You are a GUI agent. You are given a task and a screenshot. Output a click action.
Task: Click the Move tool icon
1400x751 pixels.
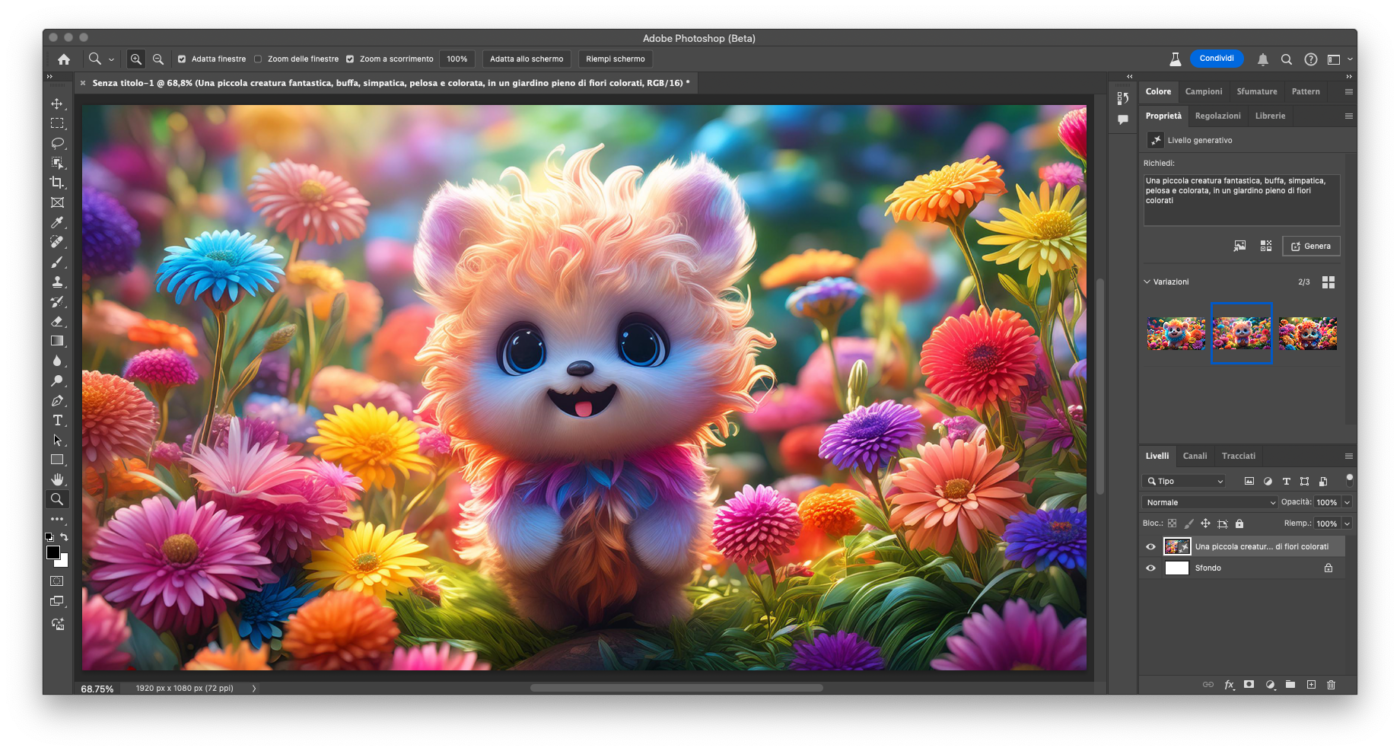(57, 104)
